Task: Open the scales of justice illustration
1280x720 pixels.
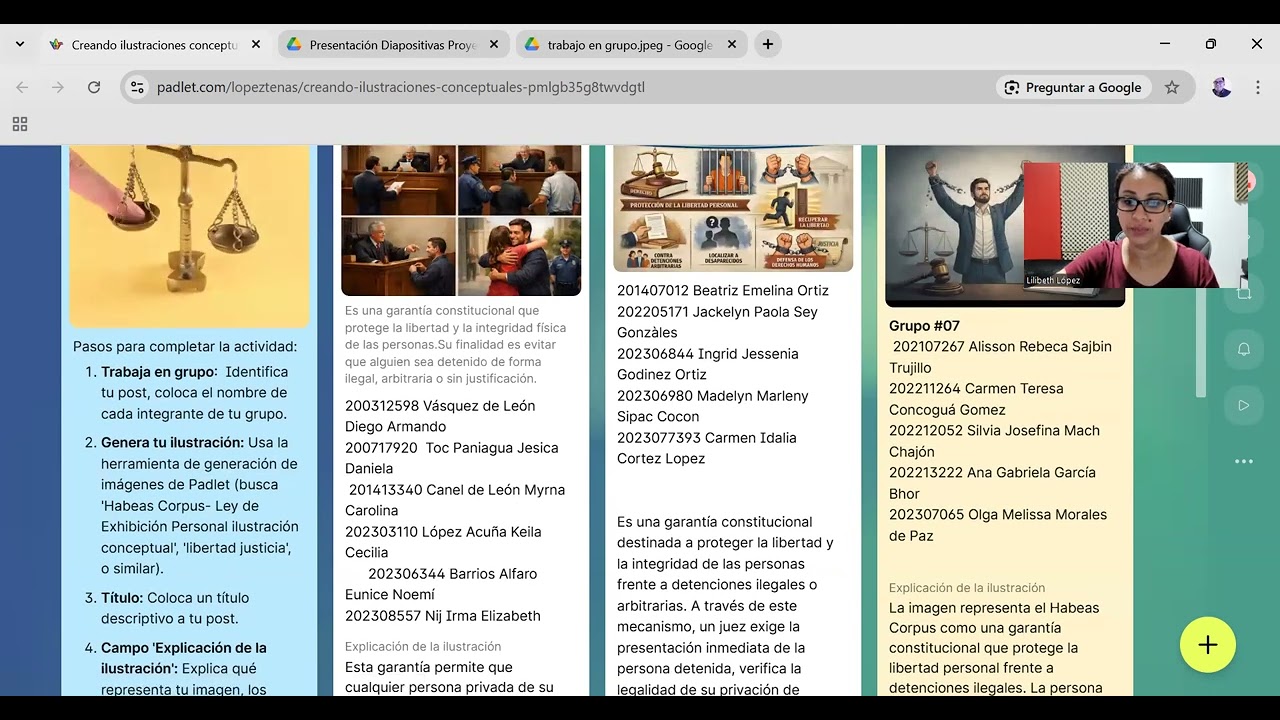Action: [x=189, y=236]
